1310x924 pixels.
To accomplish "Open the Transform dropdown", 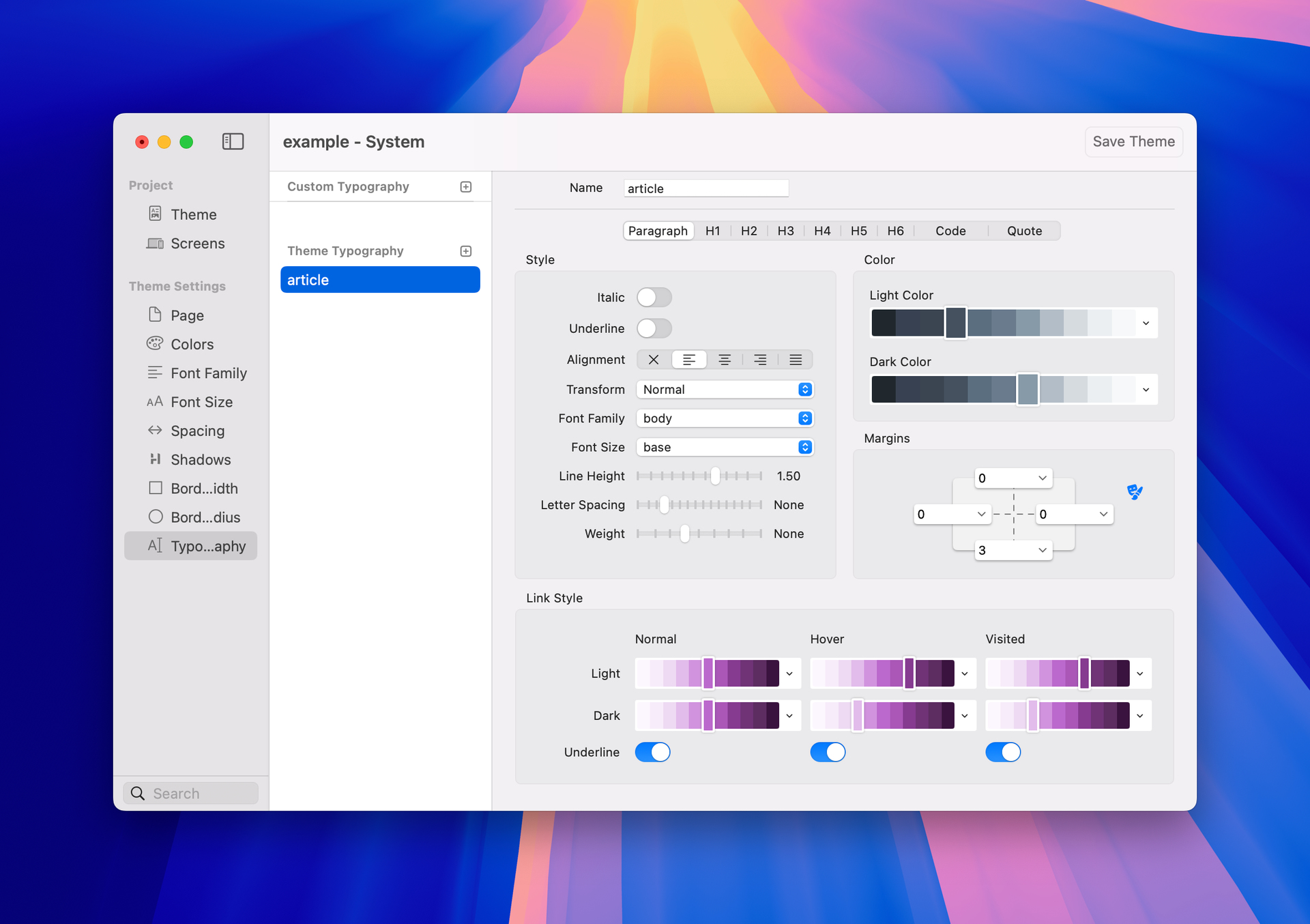I will (x=725, y=390).
